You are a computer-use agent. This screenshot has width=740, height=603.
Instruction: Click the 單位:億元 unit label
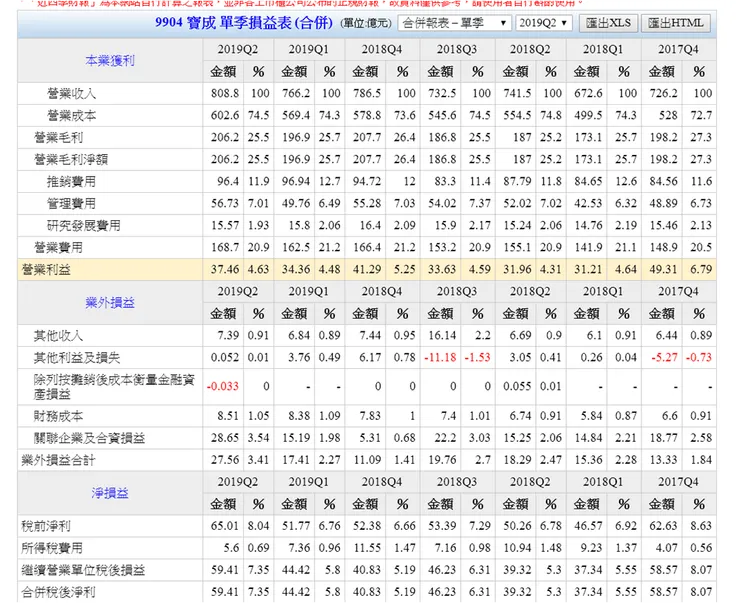(x=366, y=23)
